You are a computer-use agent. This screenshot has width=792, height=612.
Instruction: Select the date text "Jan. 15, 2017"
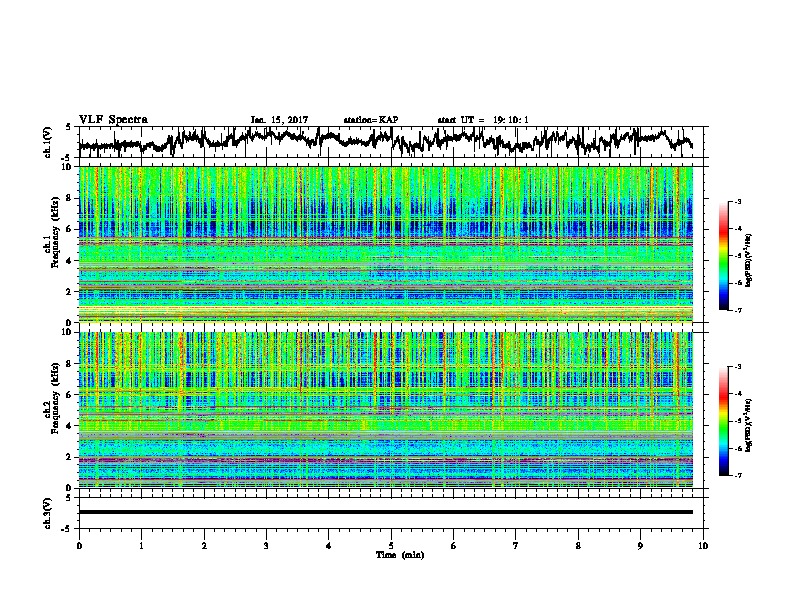279,120
